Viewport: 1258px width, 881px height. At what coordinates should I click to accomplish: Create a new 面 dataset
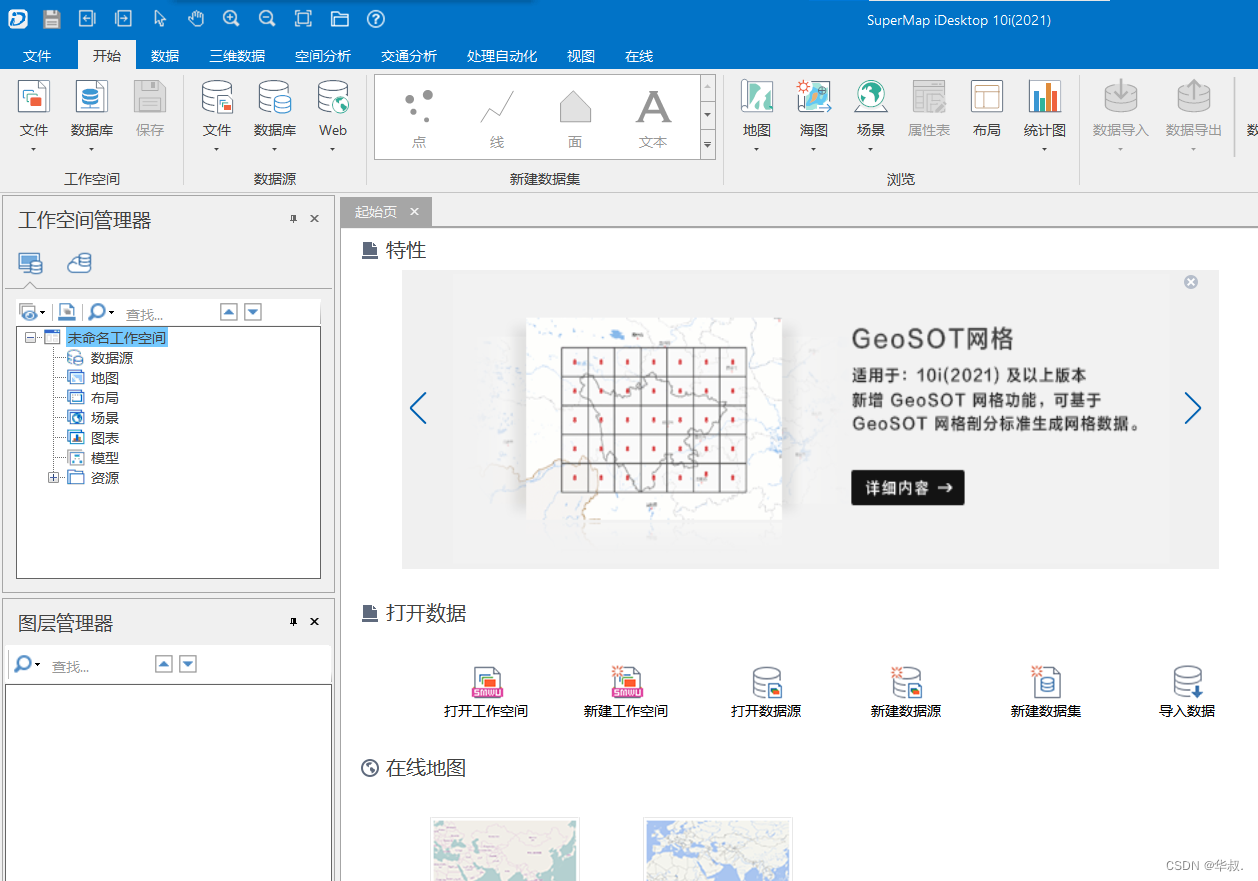click(x=575, y=117)
